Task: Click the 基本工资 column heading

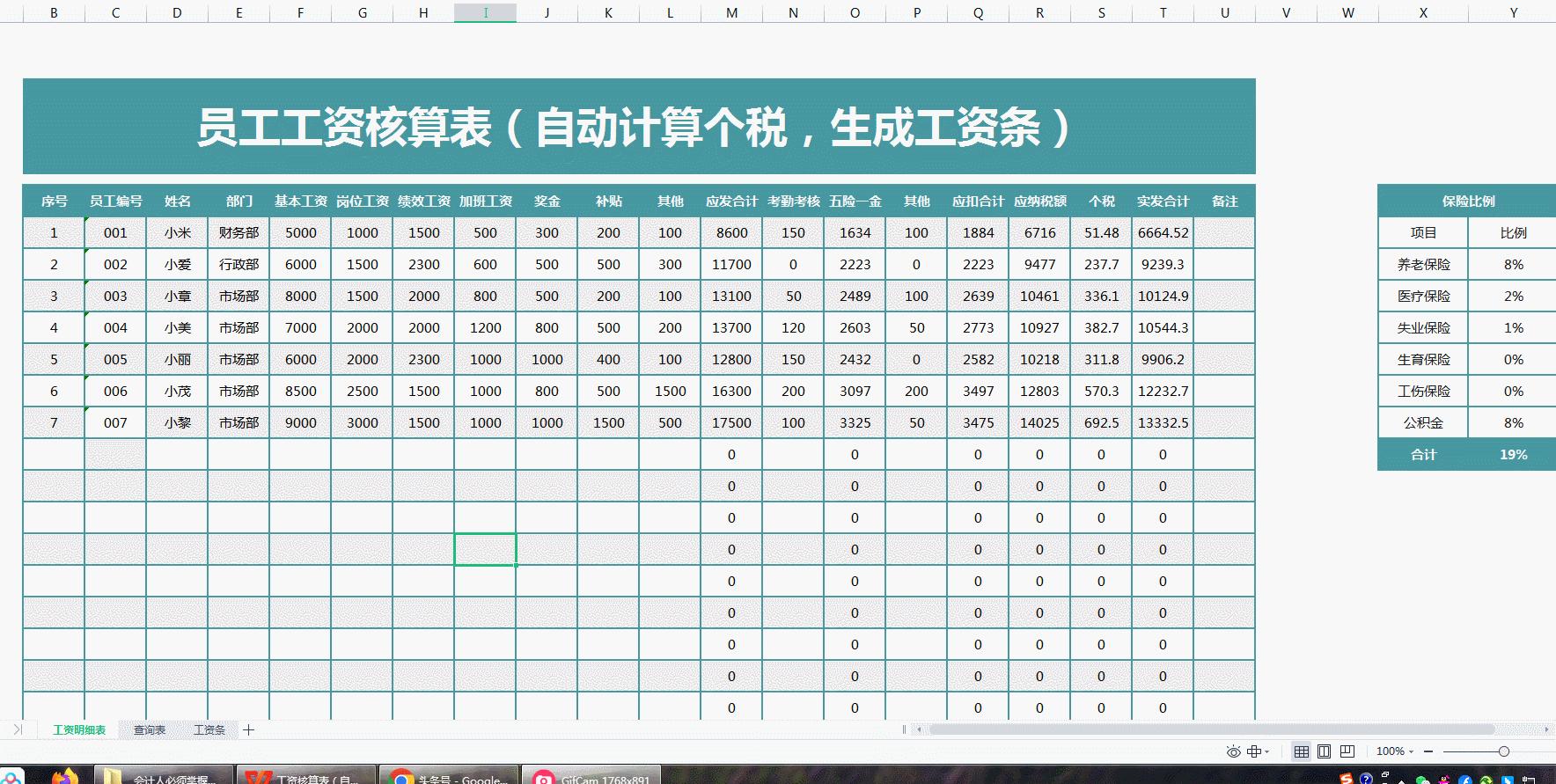Action: pyautogui.click(x=301, y=201)
